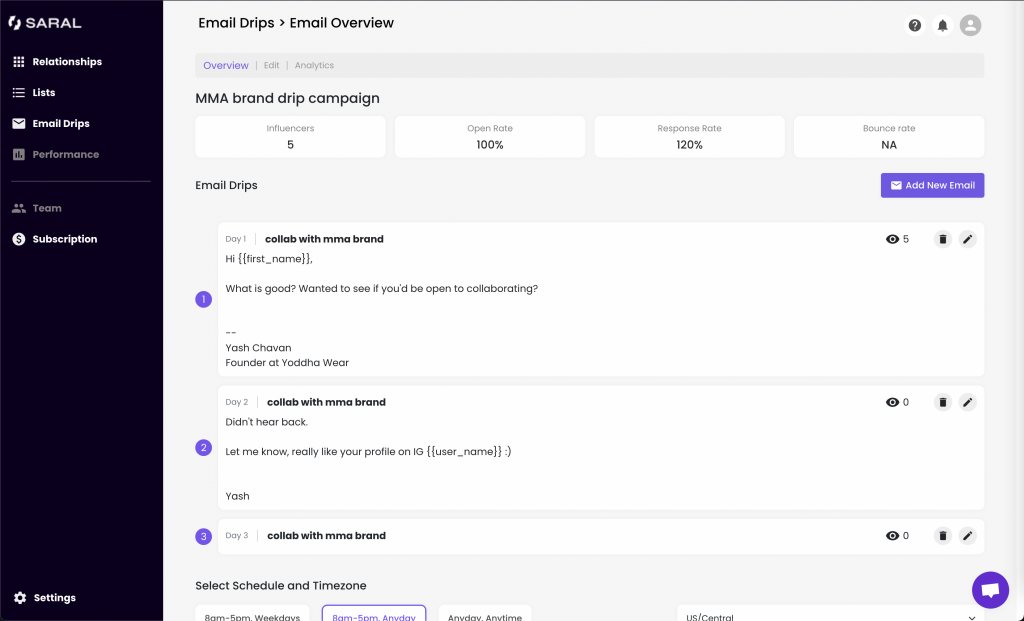Open the notifications bell
The image size is (1024, 621).
(x=942, y=25)
